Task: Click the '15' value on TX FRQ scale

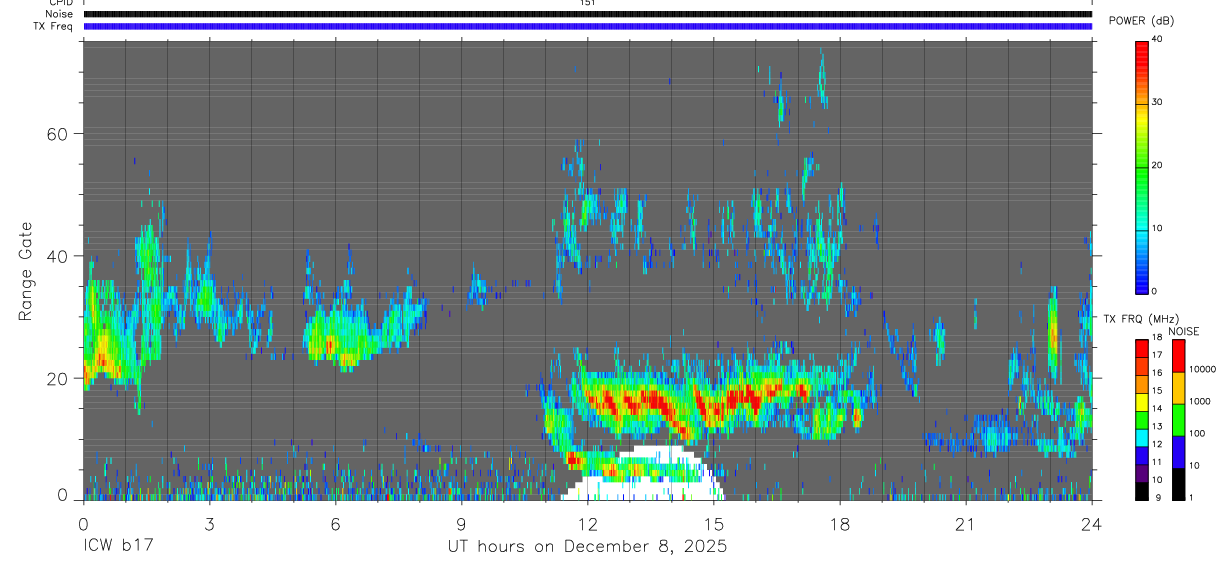Action: [x=1159, y=390]
